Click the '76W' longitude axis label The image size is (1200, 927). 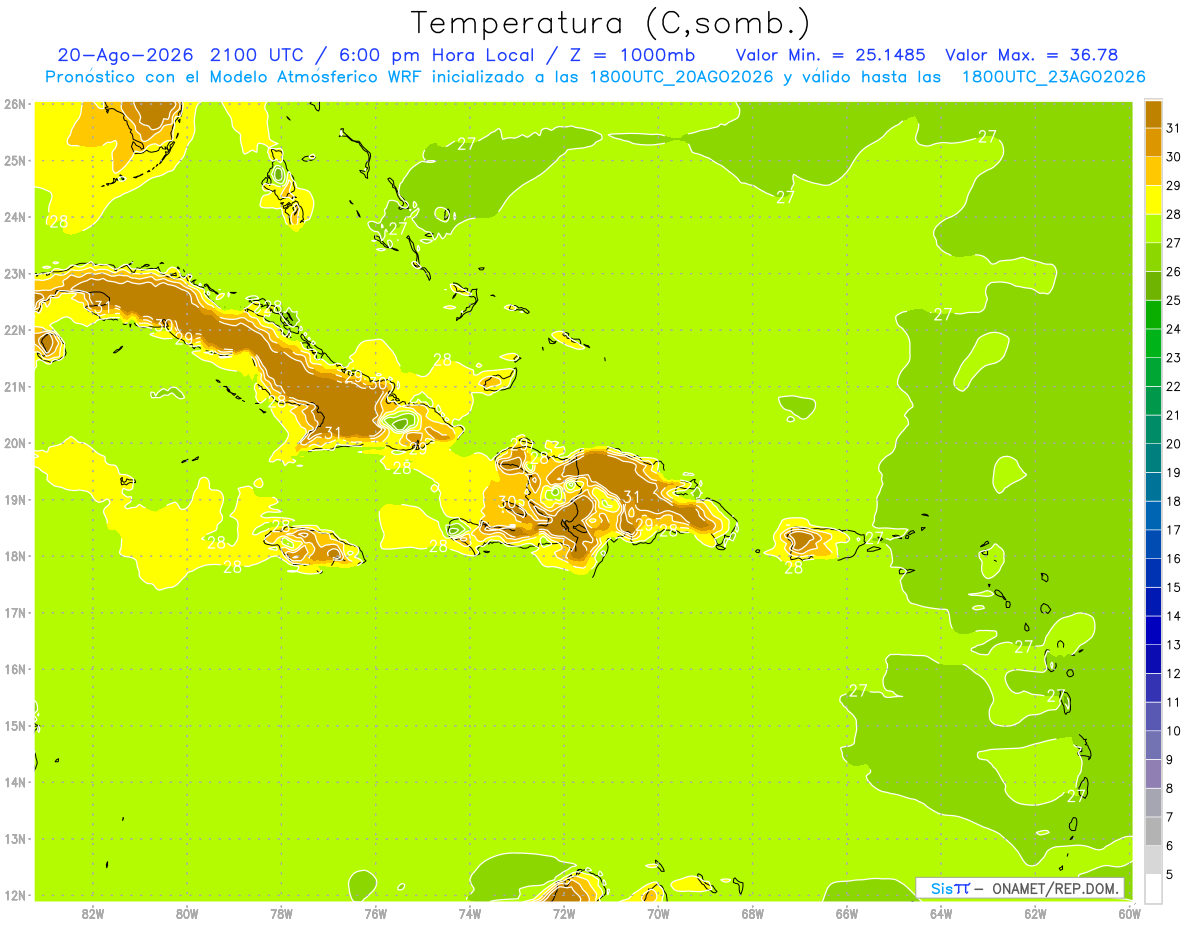tap(375, 913)
